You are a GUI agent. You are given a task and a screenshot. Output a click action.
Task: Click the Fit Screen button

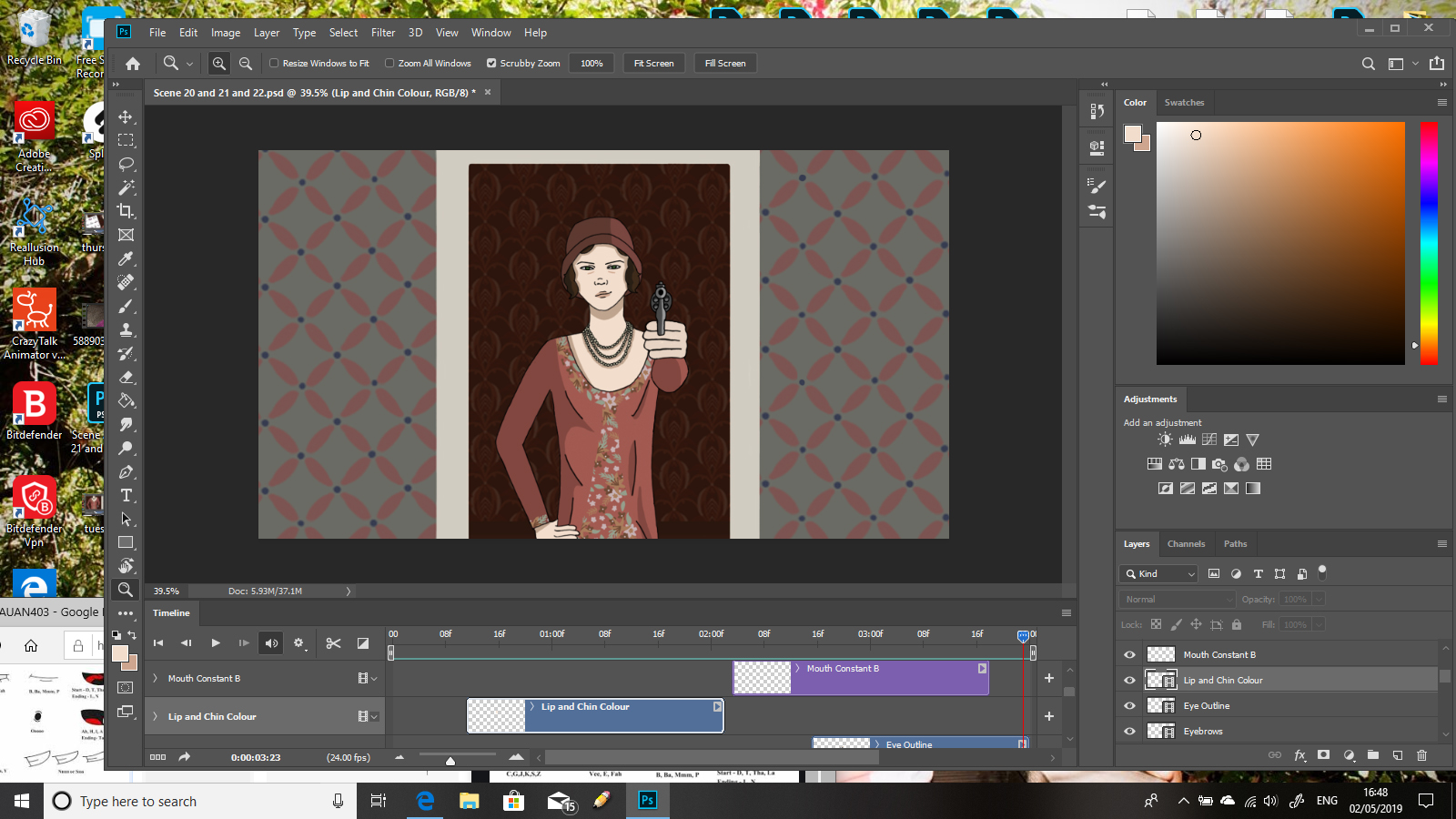tap(653, 63)
